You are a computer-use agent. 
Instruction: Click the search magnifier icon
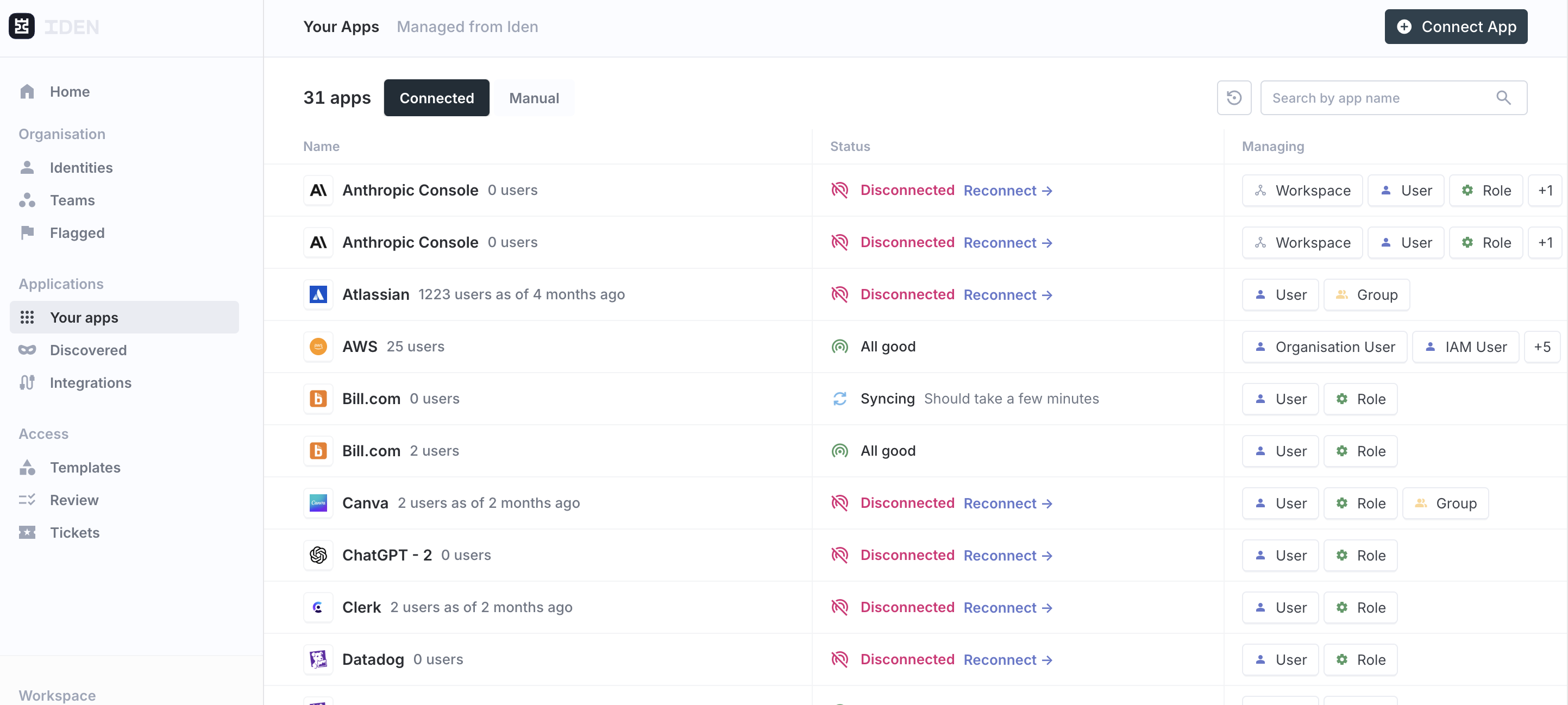pyautogui.click(x=1503, y=98)
